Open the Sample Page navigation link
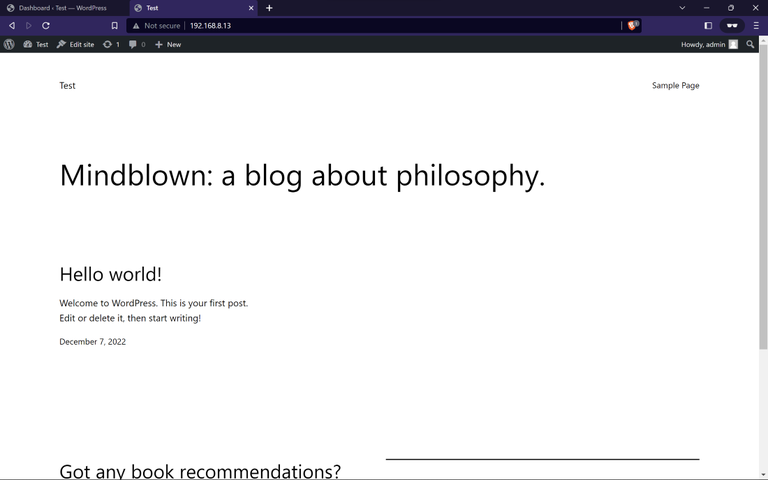Screen dimensions: 768x480 tap(675, 85)
